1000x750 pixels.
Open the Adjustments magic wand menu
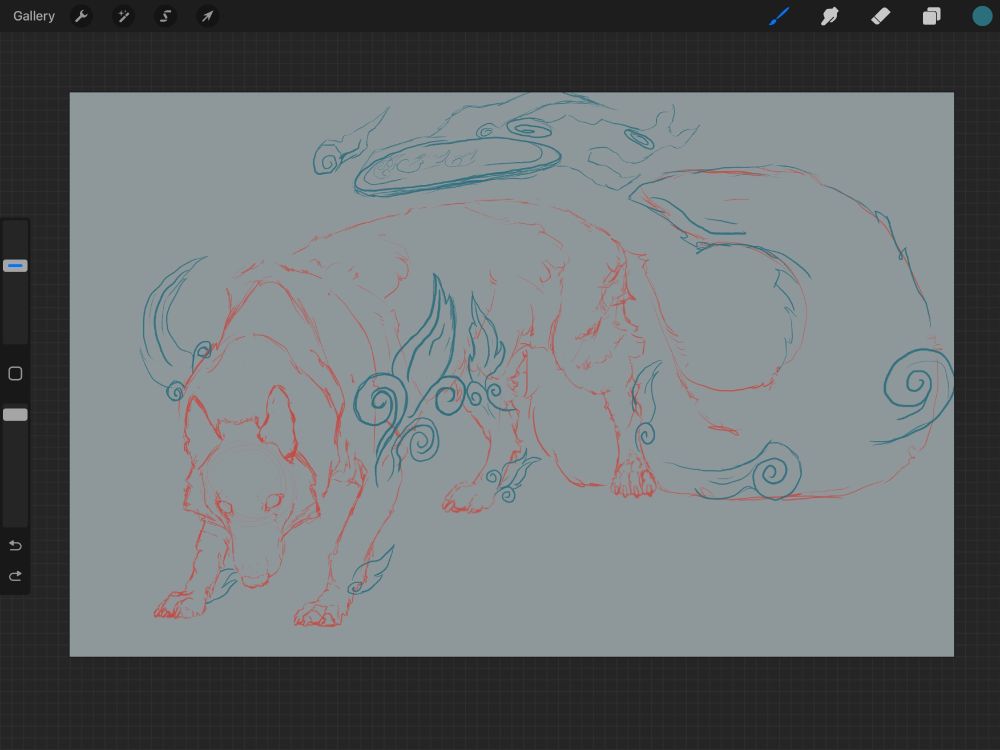(x=123, y=16)
